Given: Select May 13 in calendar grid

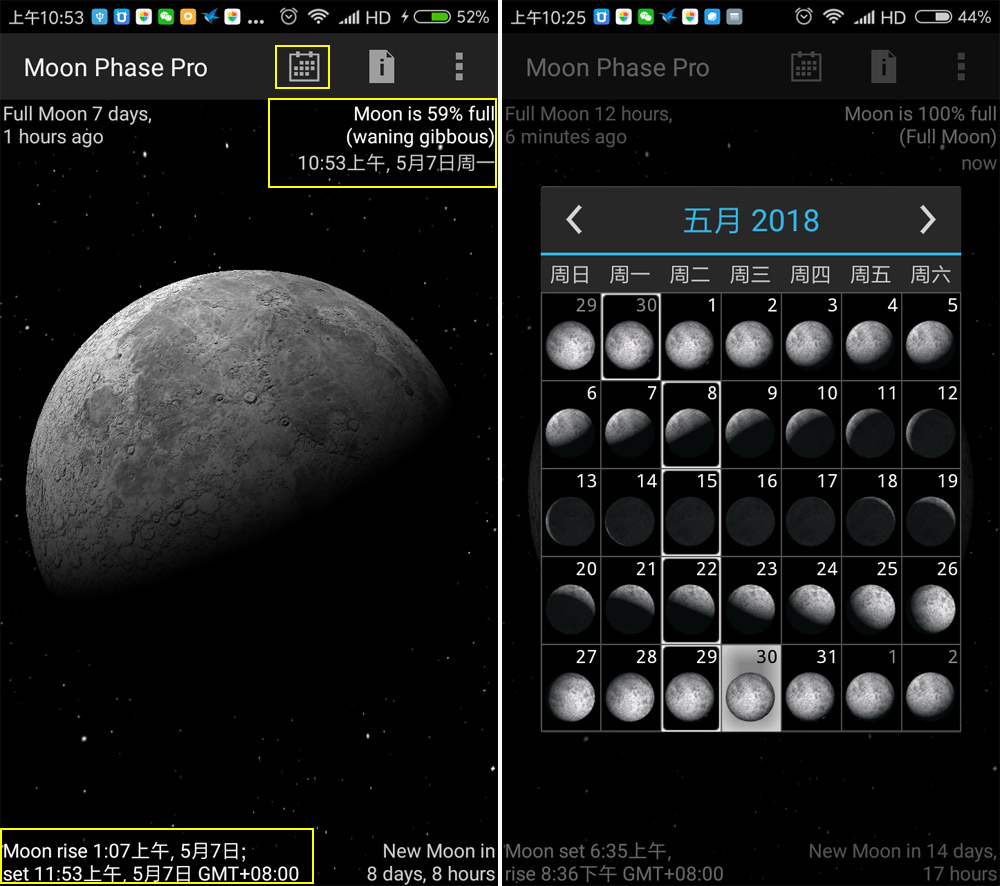Looking at the screenshot, I should (x=571, y=513).
